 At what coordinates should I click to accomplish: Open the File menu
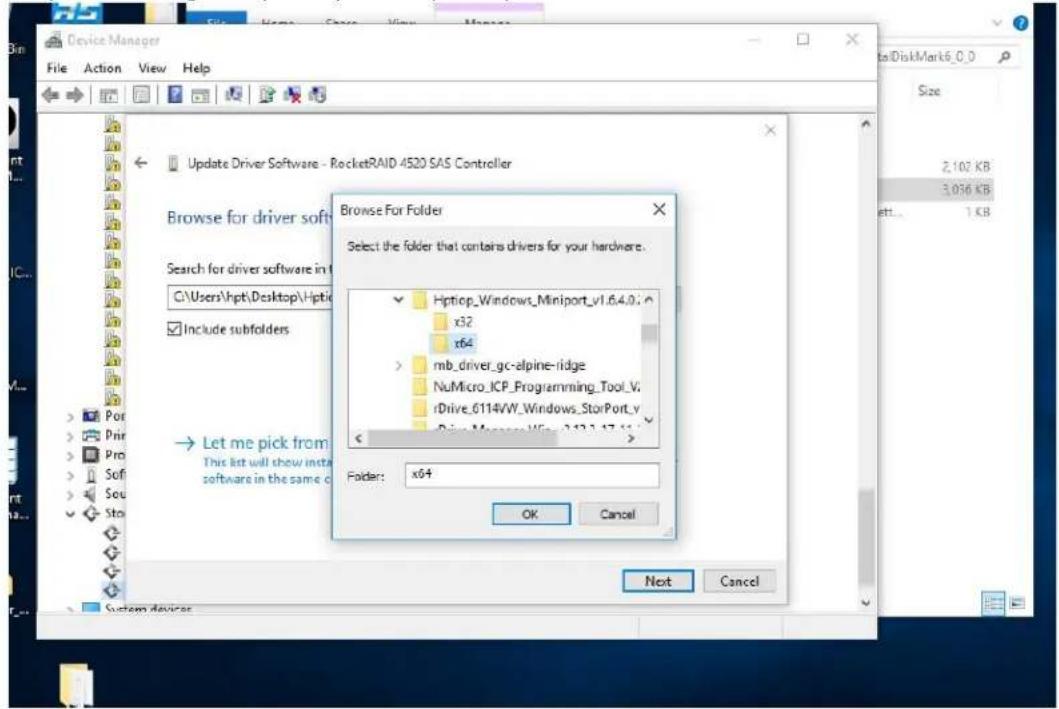coord(57,68)
